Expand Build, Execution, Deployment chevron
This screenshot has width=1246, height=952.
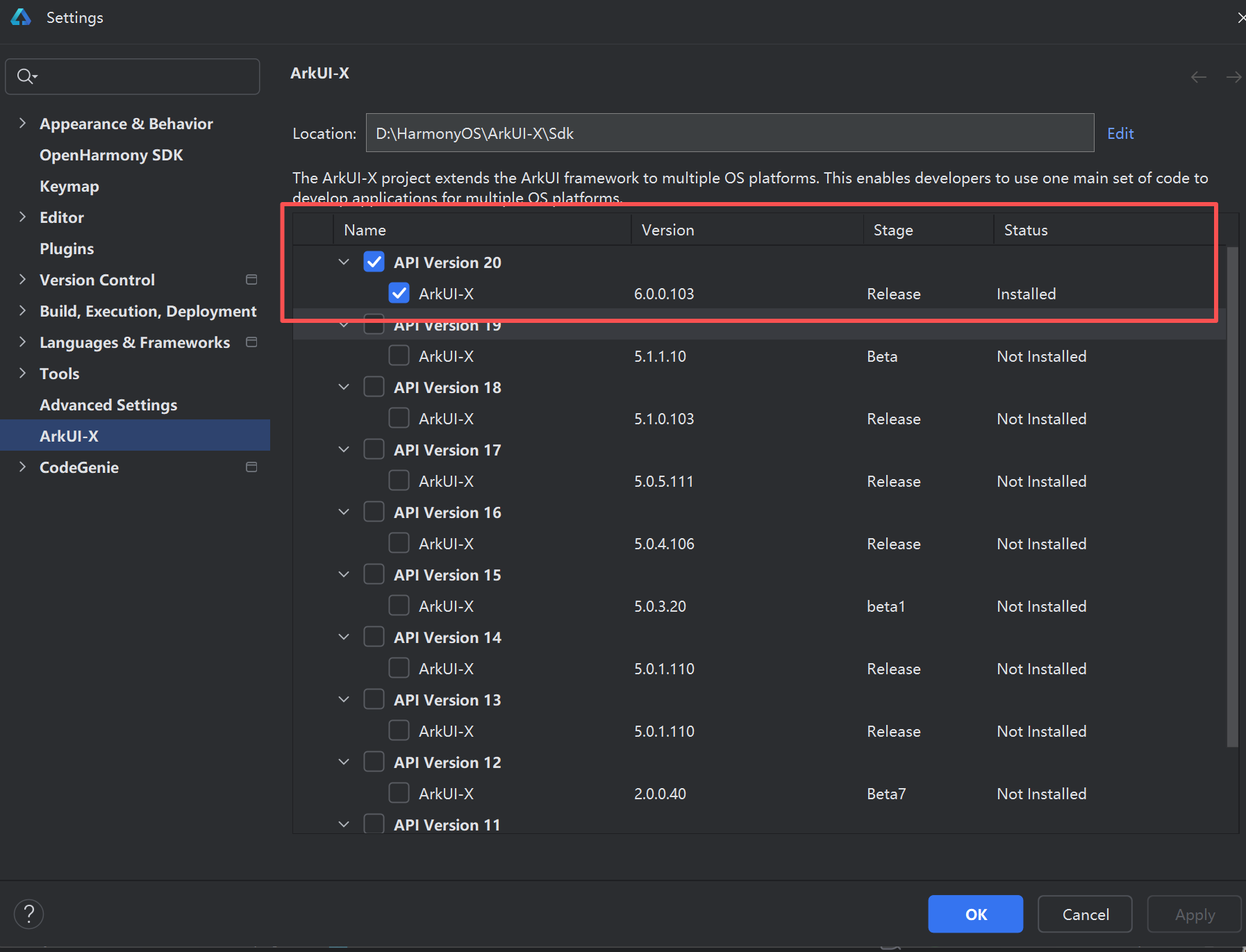tap(22, 311)
